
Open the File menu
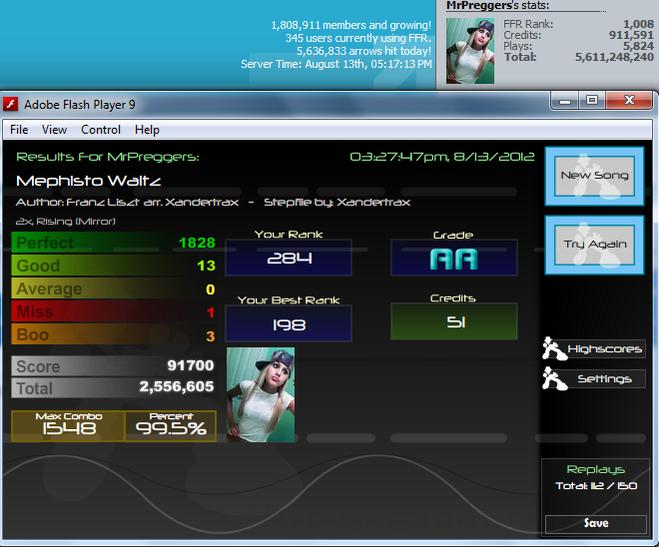tap(19, 130)
